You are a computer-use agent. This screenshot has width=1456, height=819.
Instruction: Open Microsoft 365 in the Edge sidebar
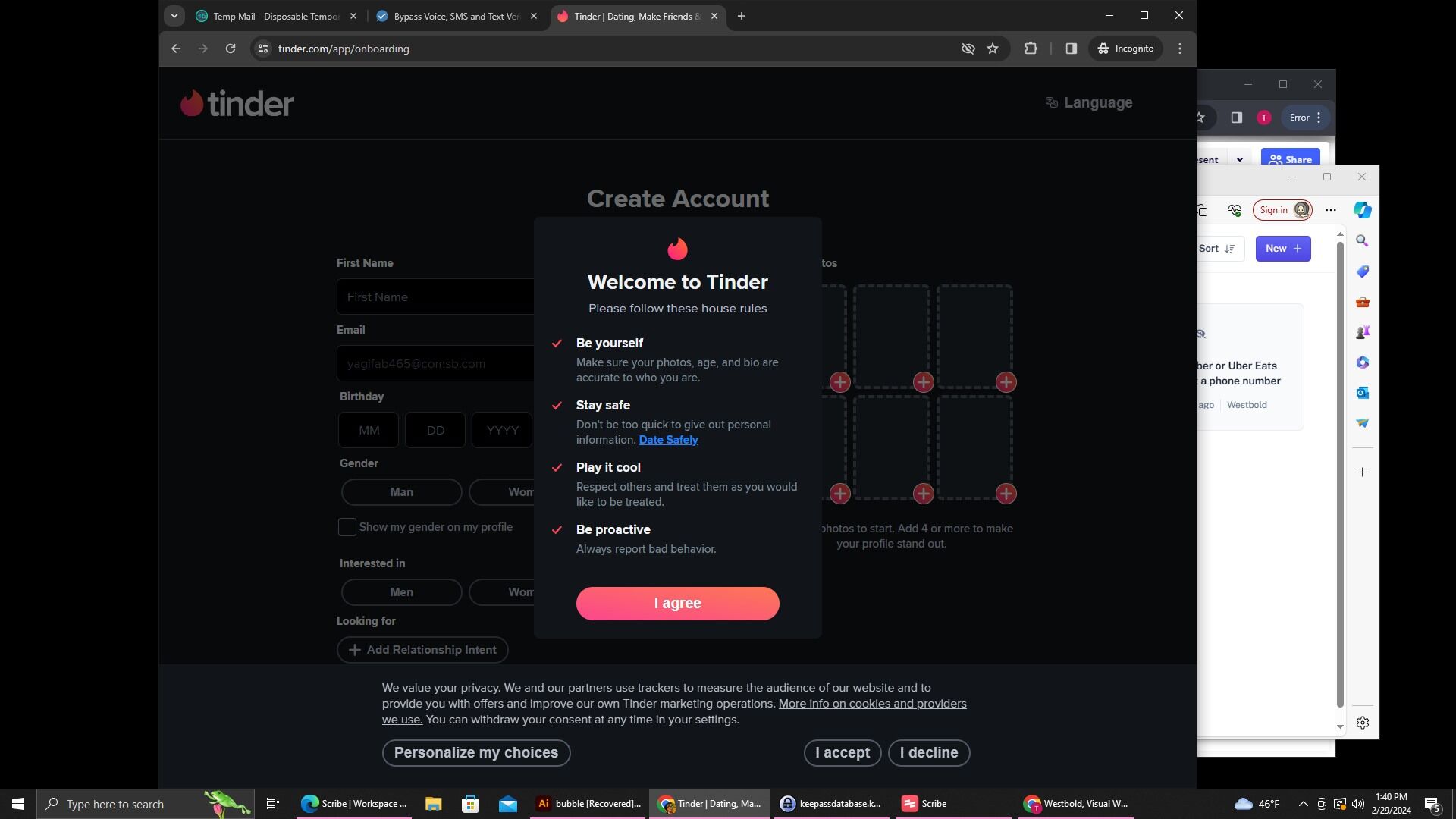pos(1362,362)
